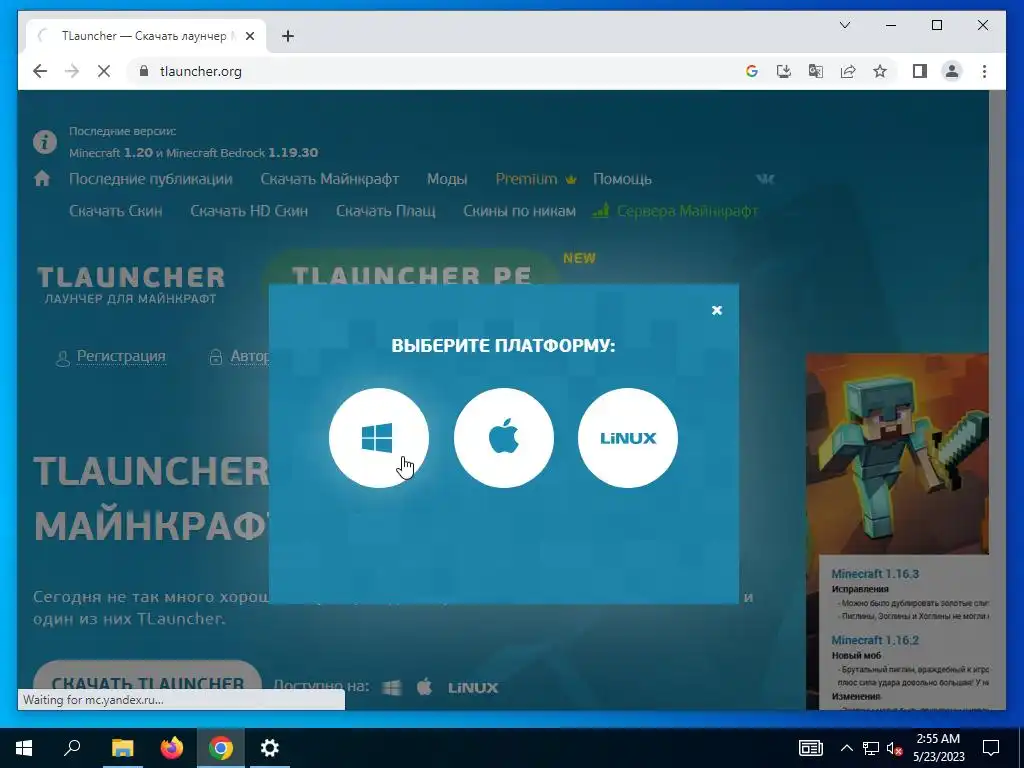Open the Premium menu item

point(536,179)
